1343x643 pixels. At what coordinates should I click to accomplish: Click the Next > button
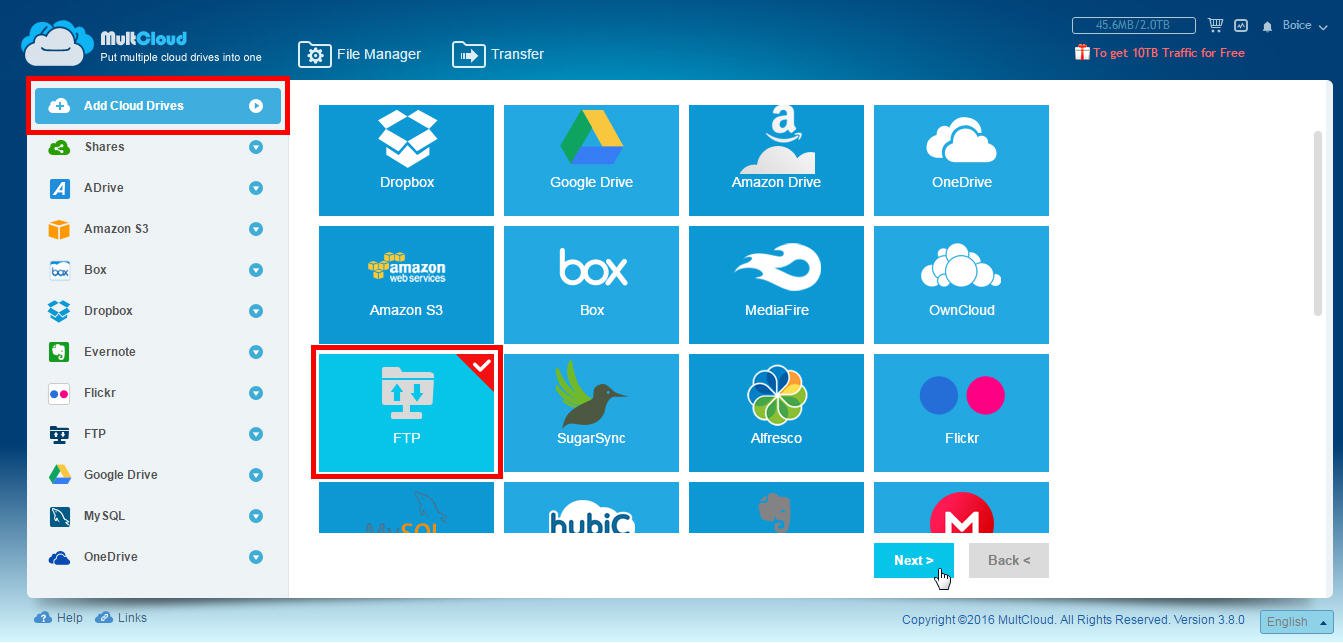[914, 560]
